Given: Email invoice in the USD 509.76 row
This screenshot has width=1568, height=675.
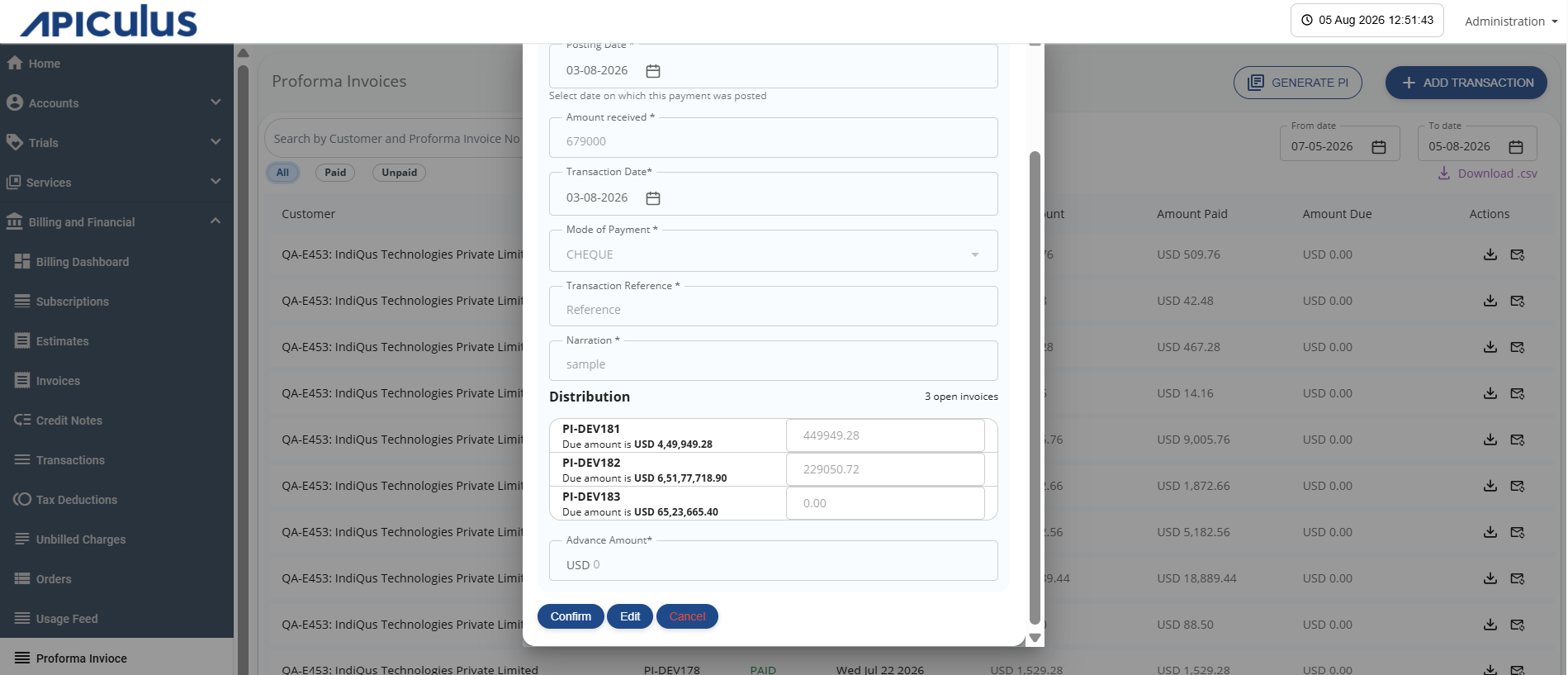Looking at the screenshot, I should coord(1518,254).
